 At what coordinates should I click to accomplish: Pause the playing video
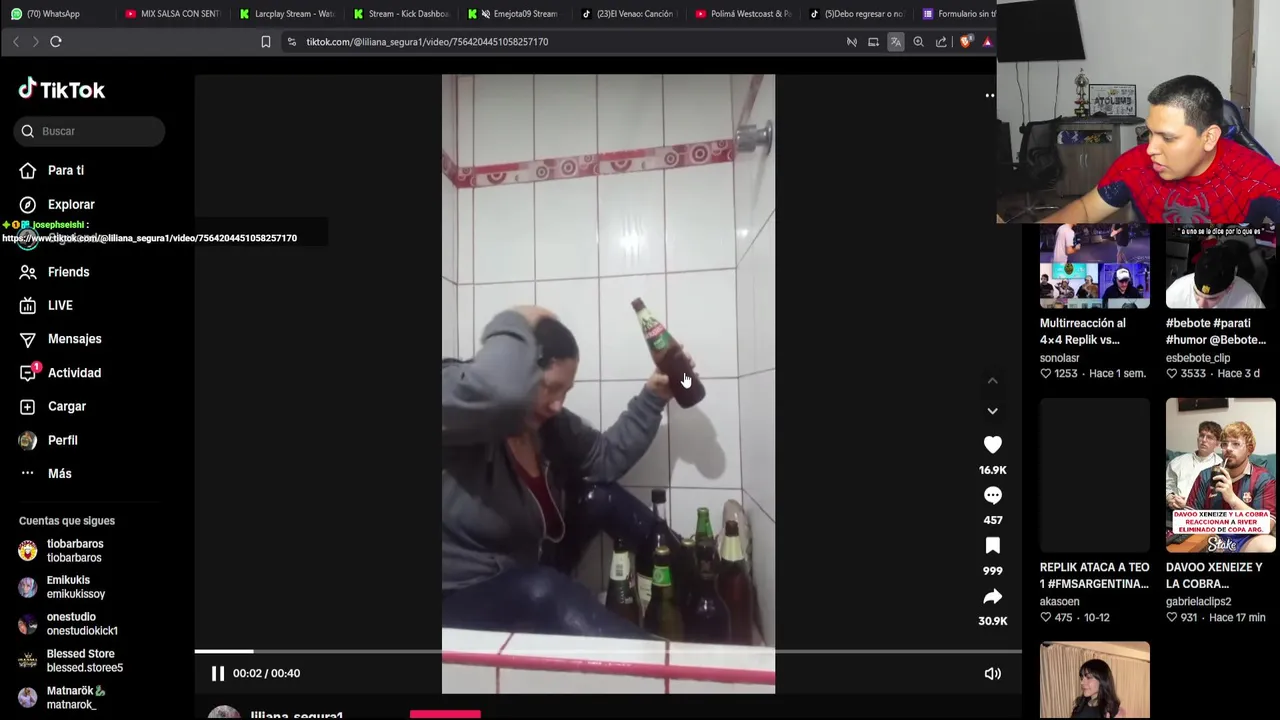click(217, 673)
